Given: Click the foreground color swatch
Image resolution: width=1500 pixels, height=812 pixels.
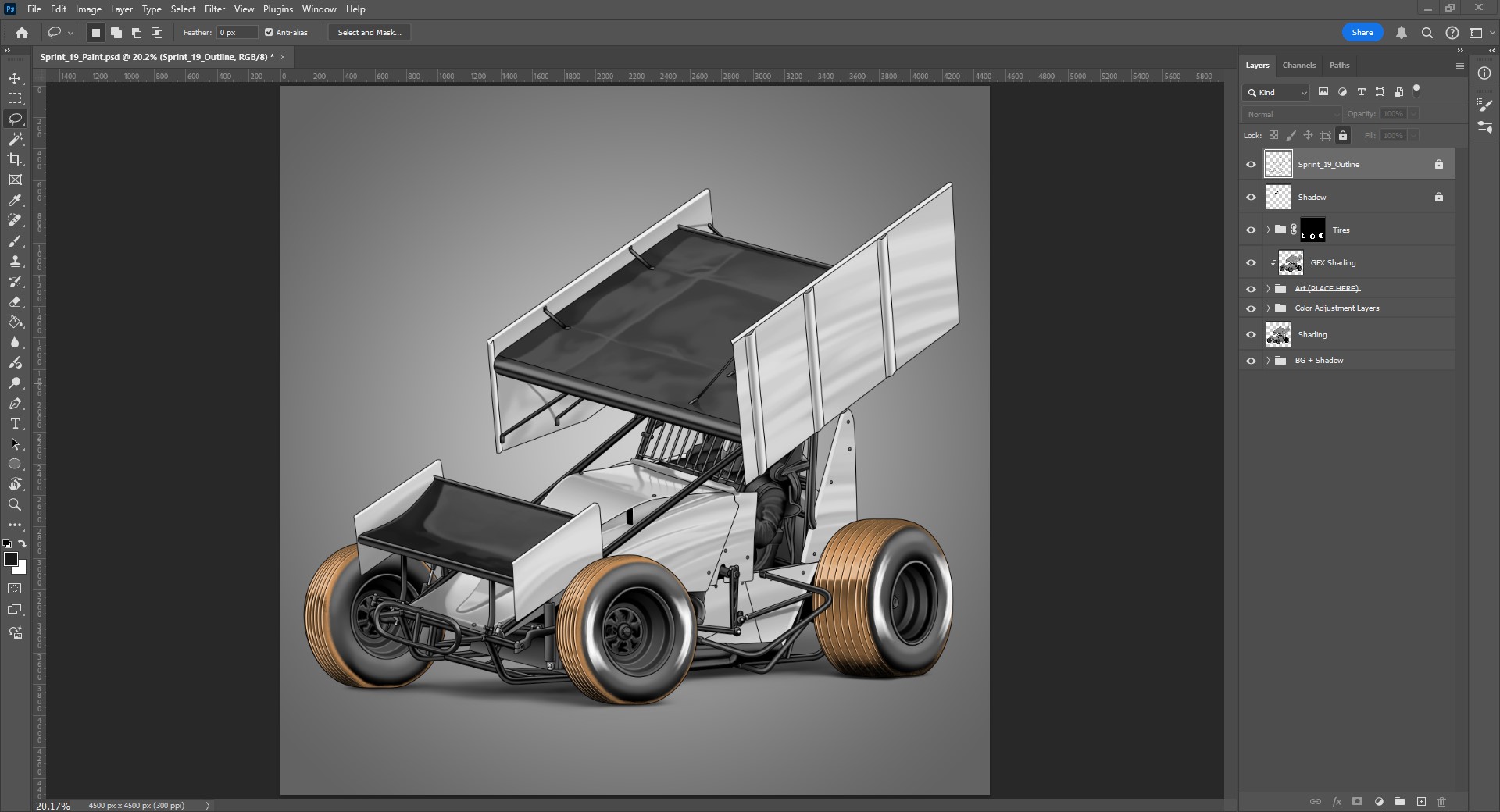Looking at the screenshot, I should pos(10,559).
